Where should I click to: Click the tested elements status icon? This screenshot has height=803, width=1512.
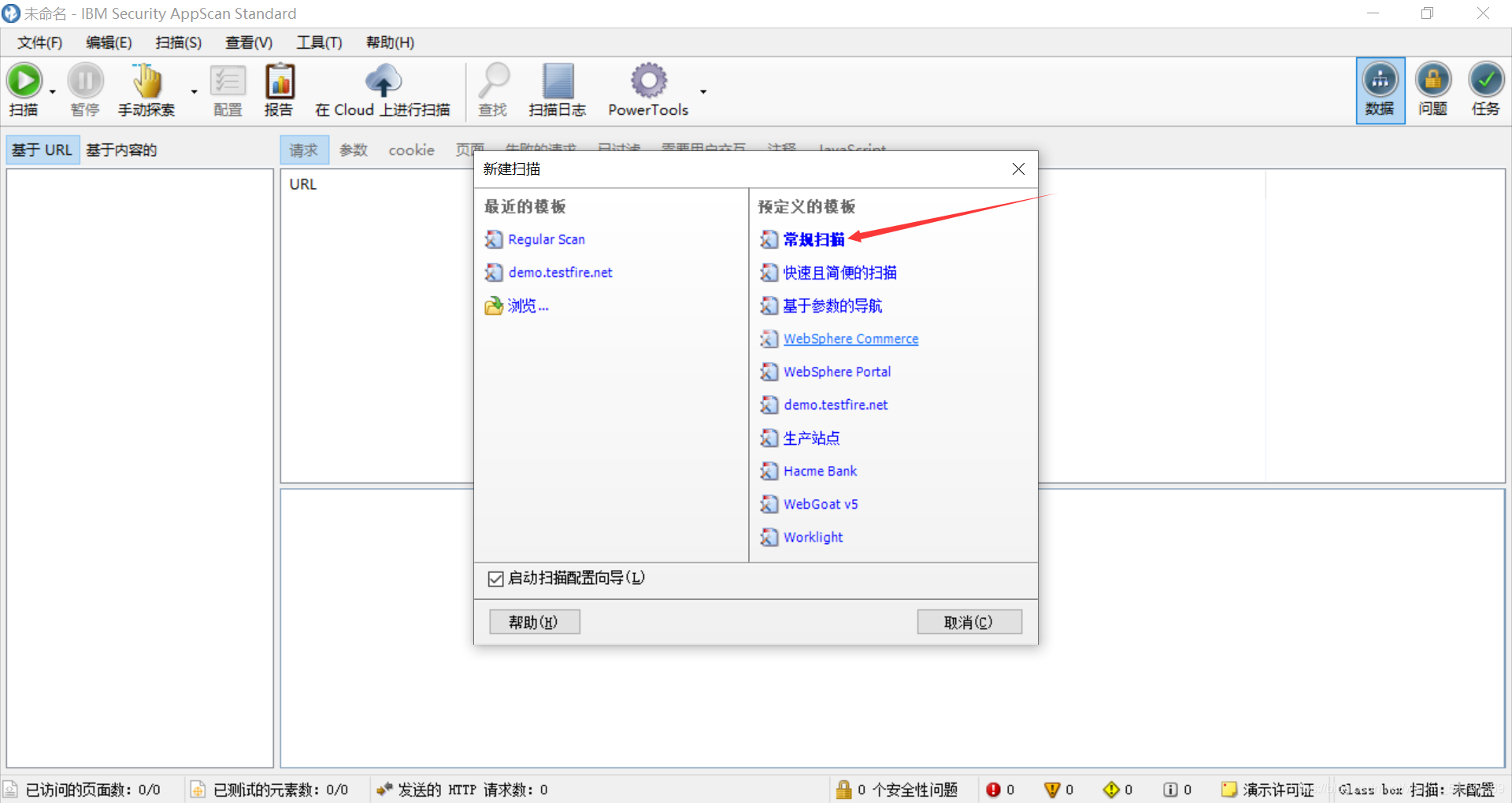(x=198, y=790)
